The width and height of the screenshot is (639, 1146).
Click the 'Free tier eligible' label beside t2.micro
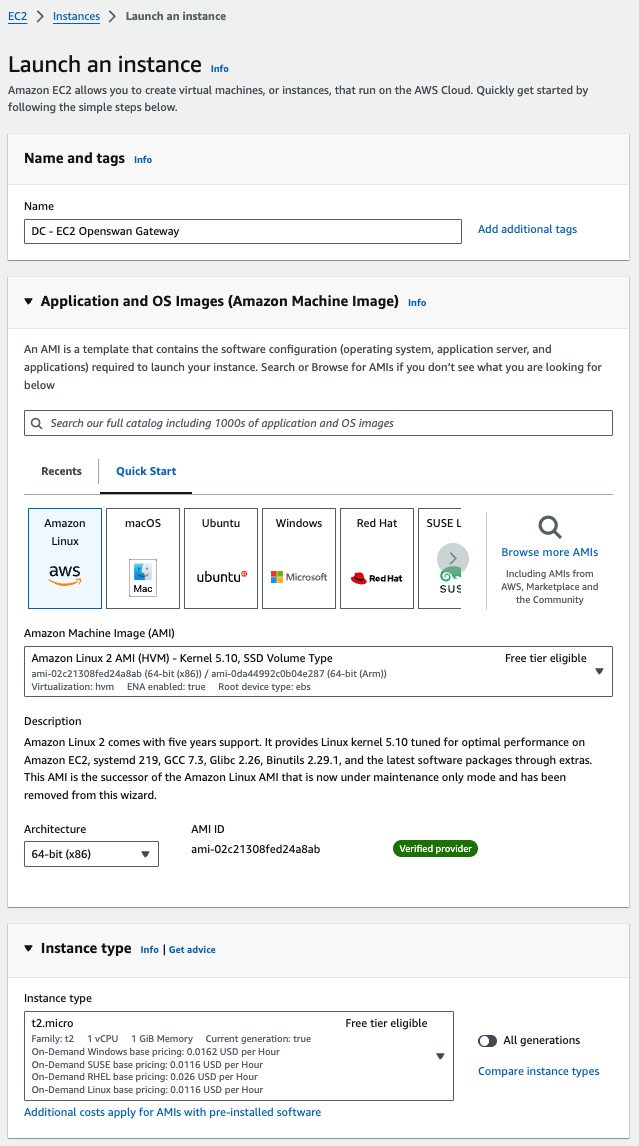pos(386,1023)
